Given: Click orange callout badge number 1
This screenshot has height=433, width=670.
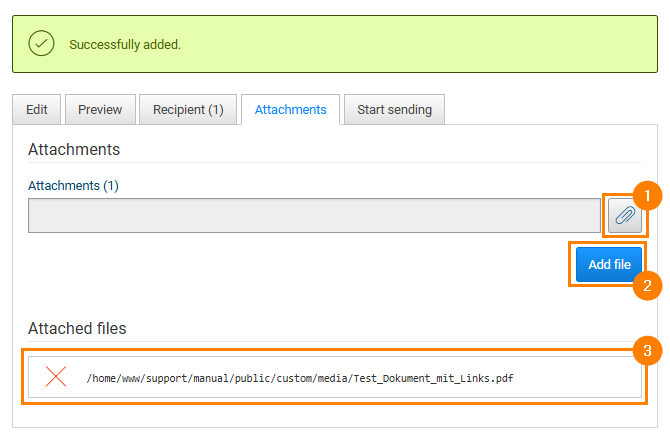Looking at the screenshot, I should tap(647, 196).
